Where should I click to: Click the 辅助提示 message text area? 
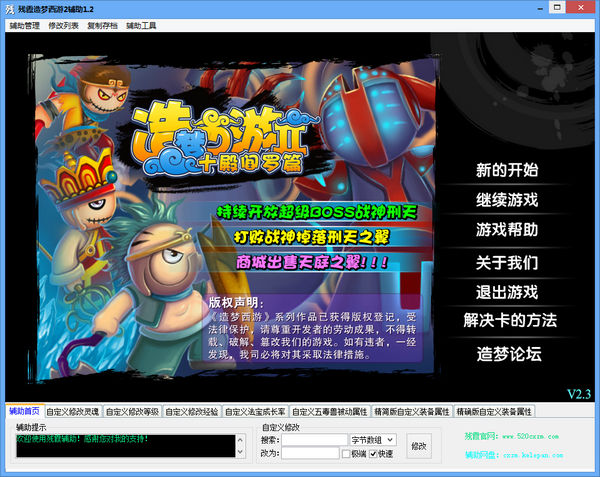click(x=126, y=446)
